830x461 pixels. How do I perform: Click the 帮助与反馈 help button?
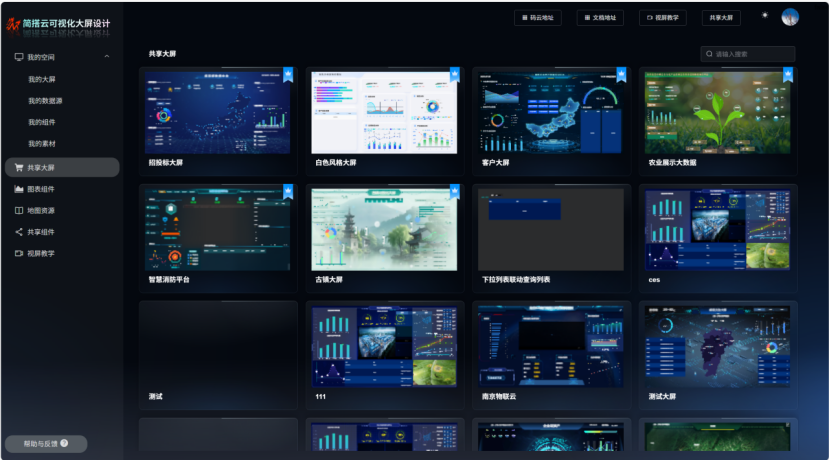(x=46, y=443)
